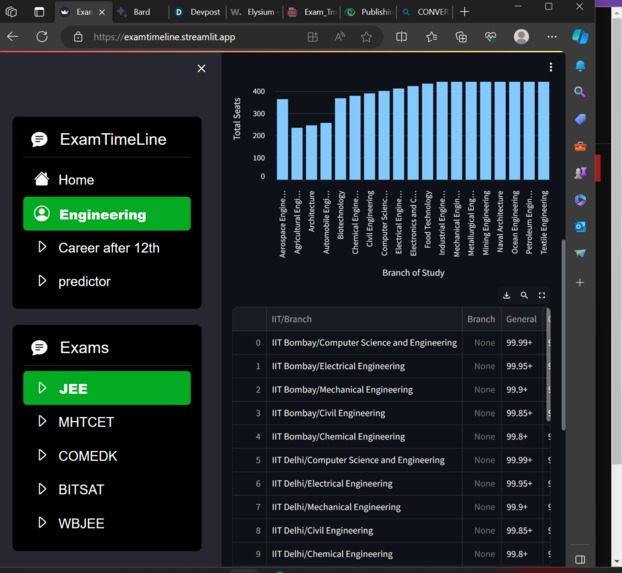Open the workspaces icon at top left
The image size is (622, 573).
coord(11,12)
